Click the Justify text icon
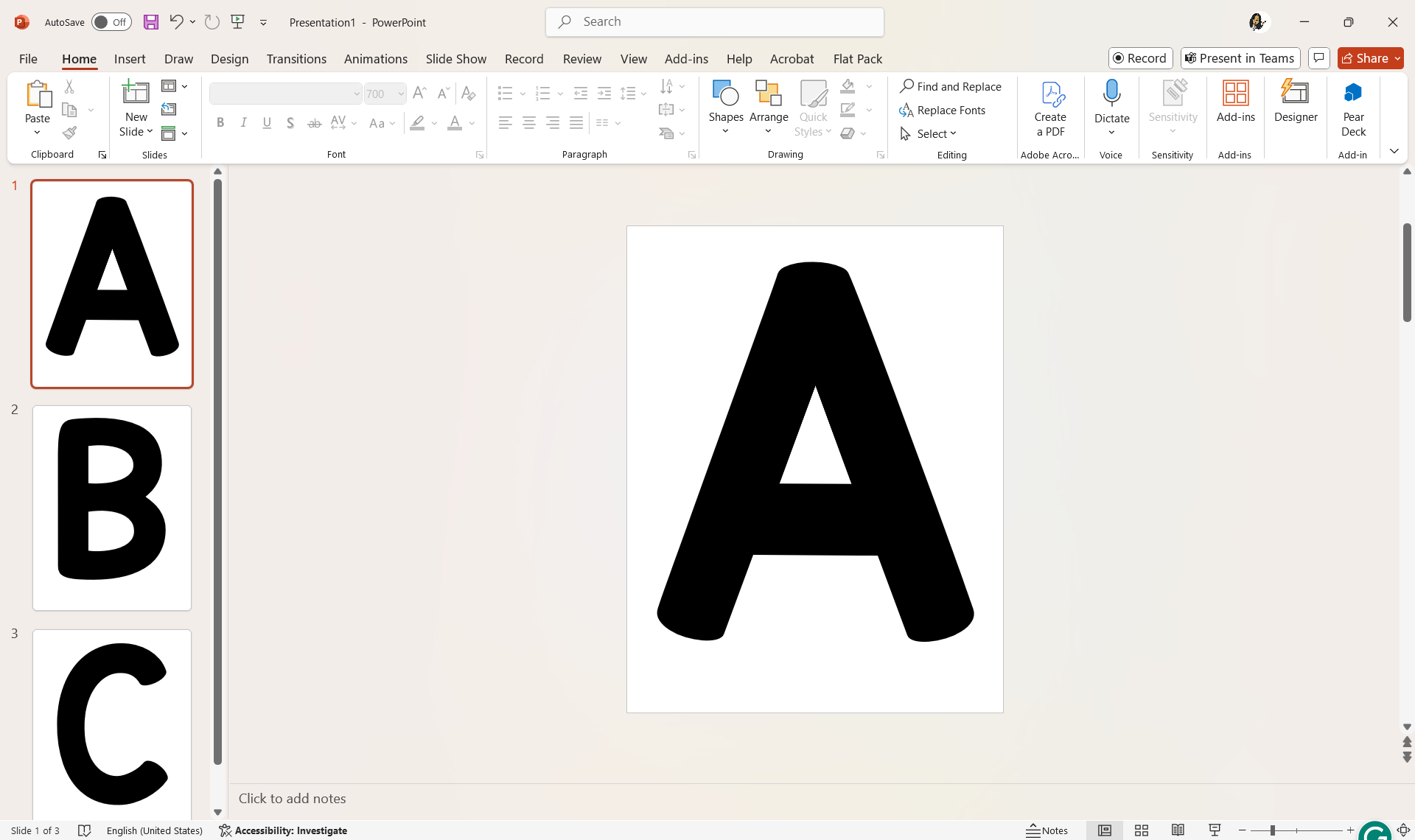Screen dimensions: 1415x840 577,122
